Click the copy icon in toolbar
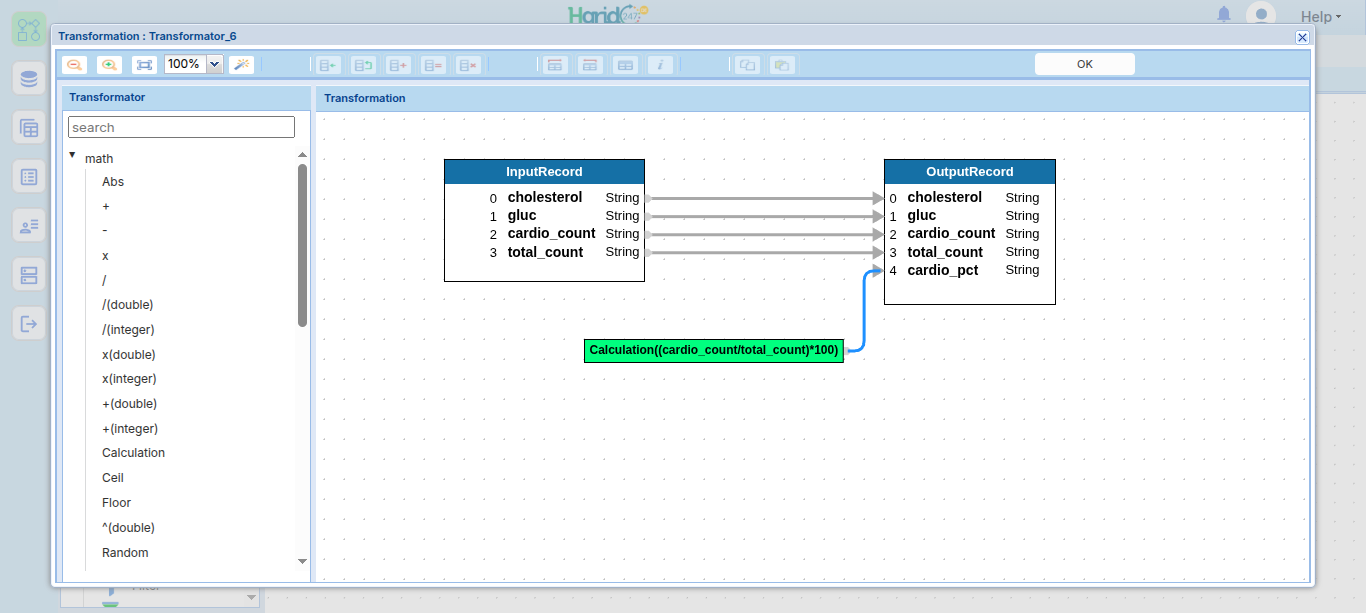Viewport: 1366px width, 613px height. [747, 65]
